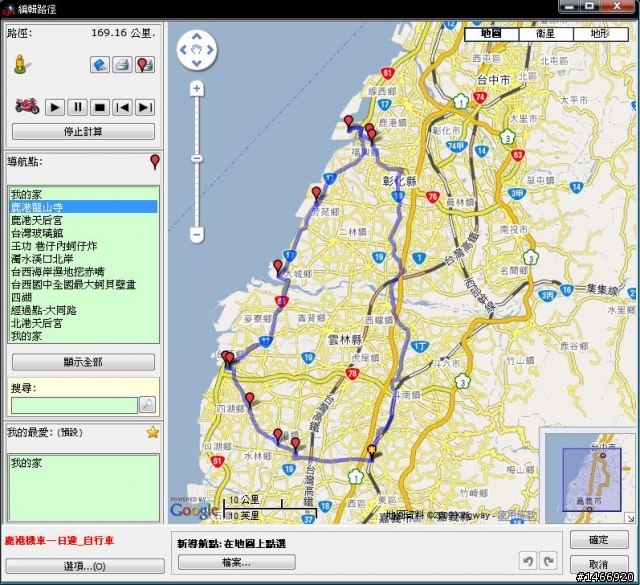Viewport: 640px width, 585px height.
Task: Click the orange star home marker on map
Action: (371, 450)
